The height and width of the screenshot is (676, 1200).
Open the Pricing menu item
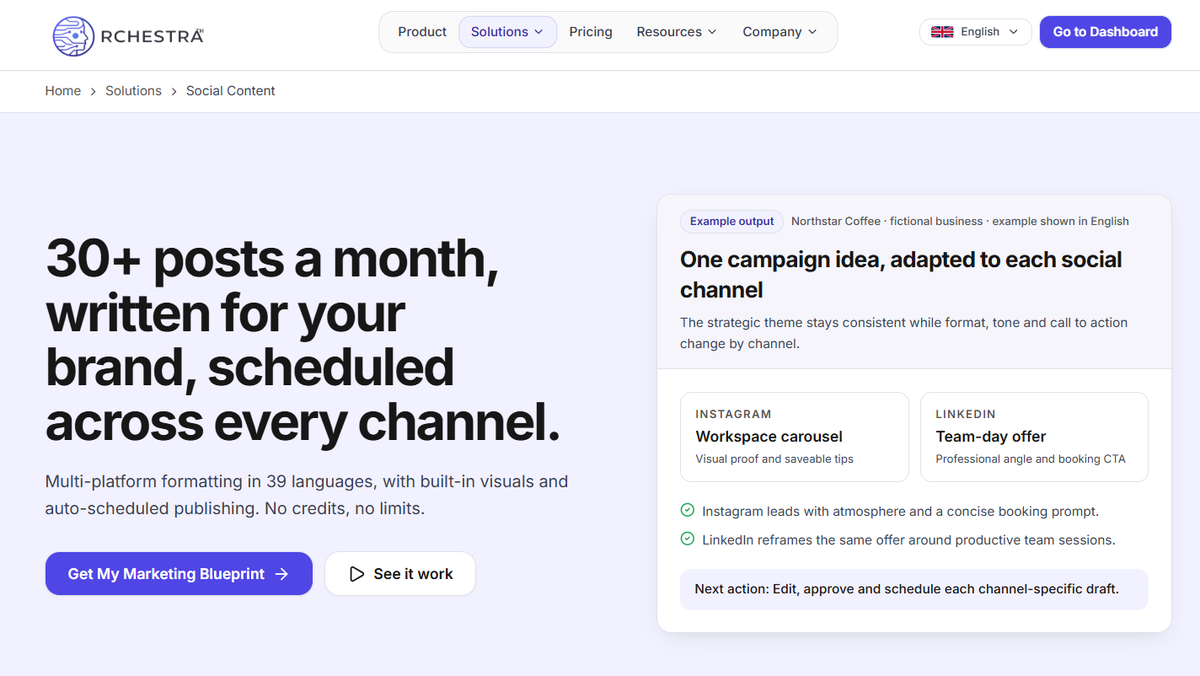point(590,32)
